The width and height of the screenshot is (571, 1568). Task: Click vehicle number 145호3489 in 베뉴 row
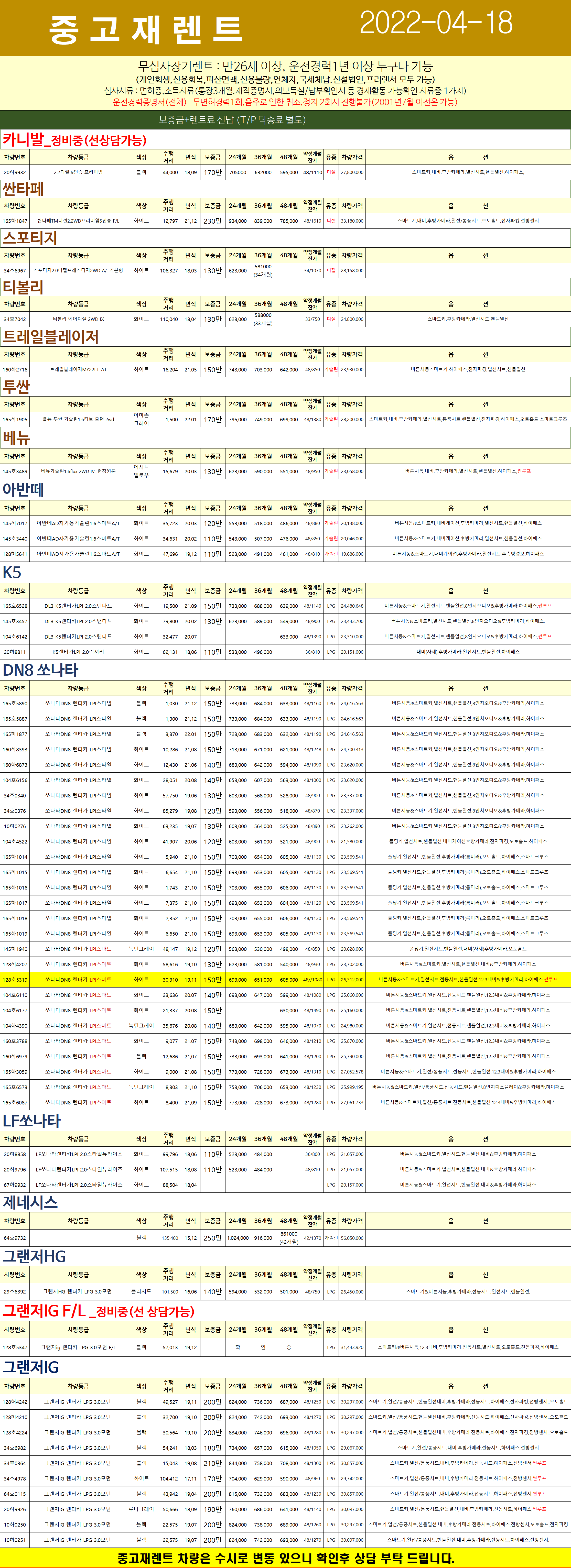(x=15, y=471)
